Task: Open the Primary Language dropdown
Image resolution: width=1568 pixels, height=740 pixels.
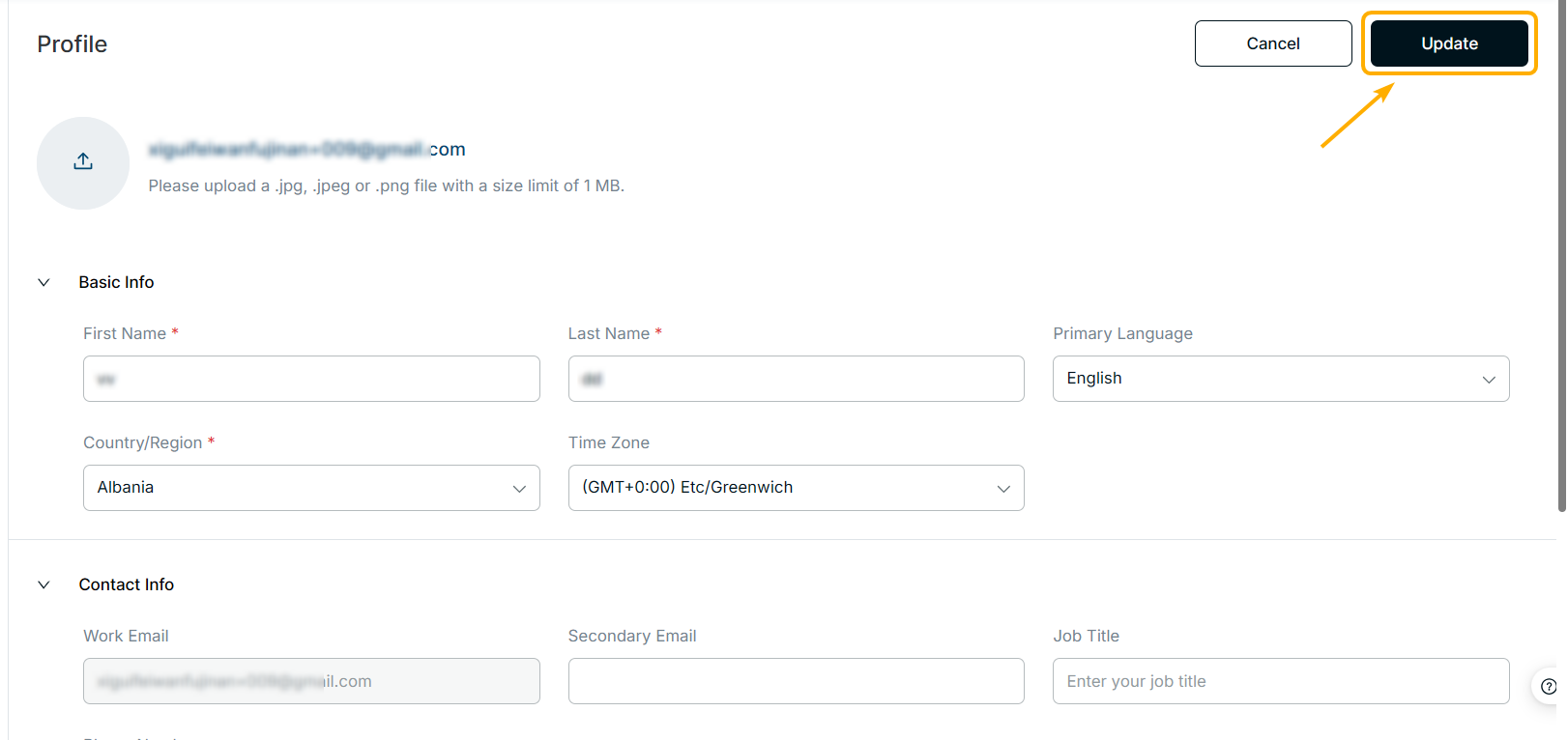Action: pos(1281,379)
